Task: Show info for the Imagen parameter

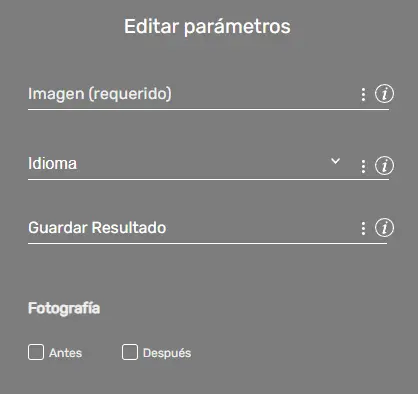Action: pos(384,94)
